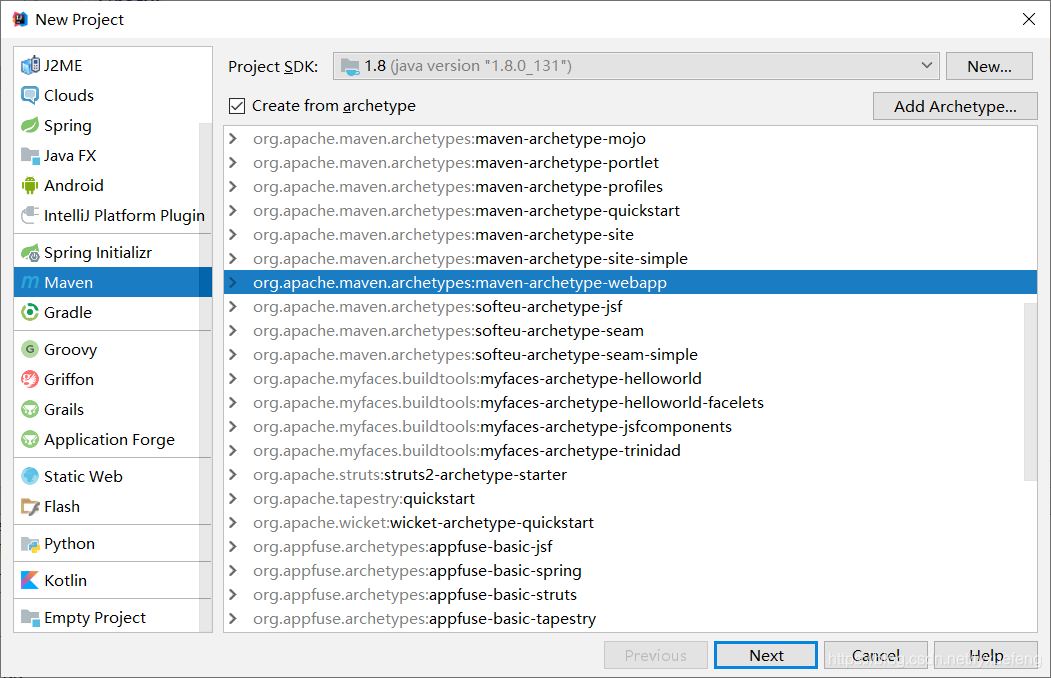Click the archetype list vertical scrollbar
The width and height of the screenshot is (1051, 678).
click(1030, 391)
